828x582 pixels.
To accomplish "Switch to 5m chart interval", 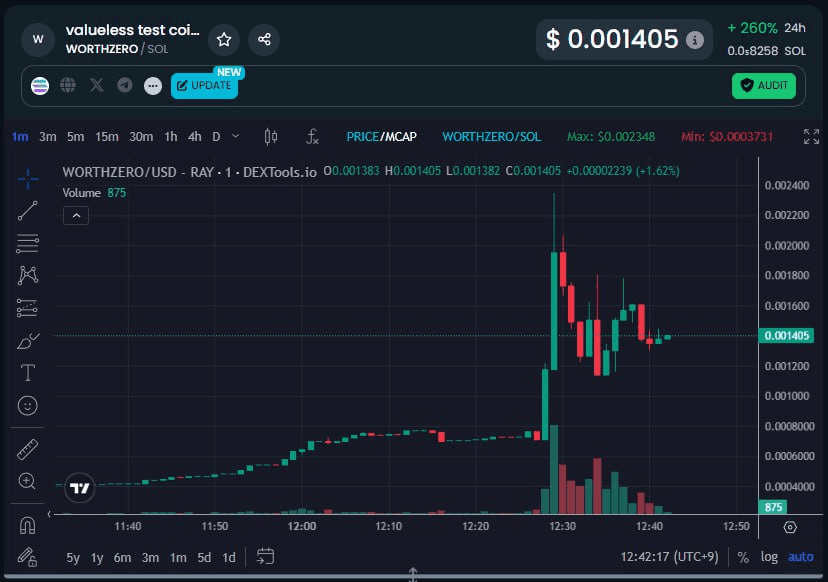I will (x=76, y=137).
